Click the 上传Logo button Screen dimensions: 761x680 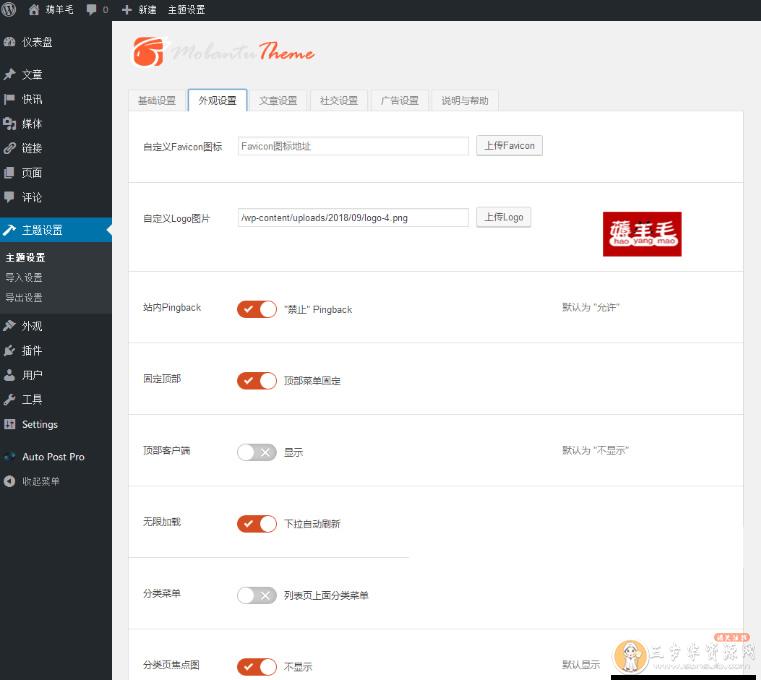(x=503, y=217)
